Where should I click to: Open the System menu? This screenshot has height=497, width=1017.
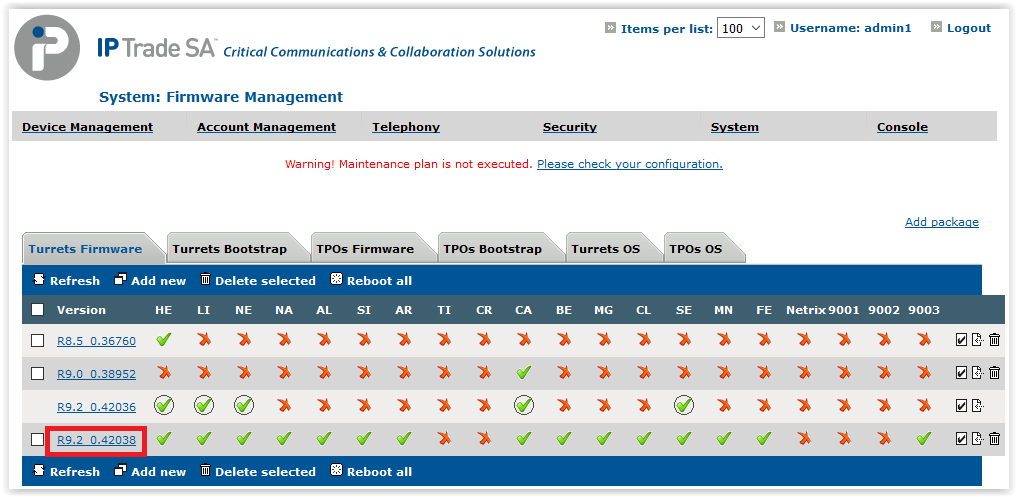(735, 127)
